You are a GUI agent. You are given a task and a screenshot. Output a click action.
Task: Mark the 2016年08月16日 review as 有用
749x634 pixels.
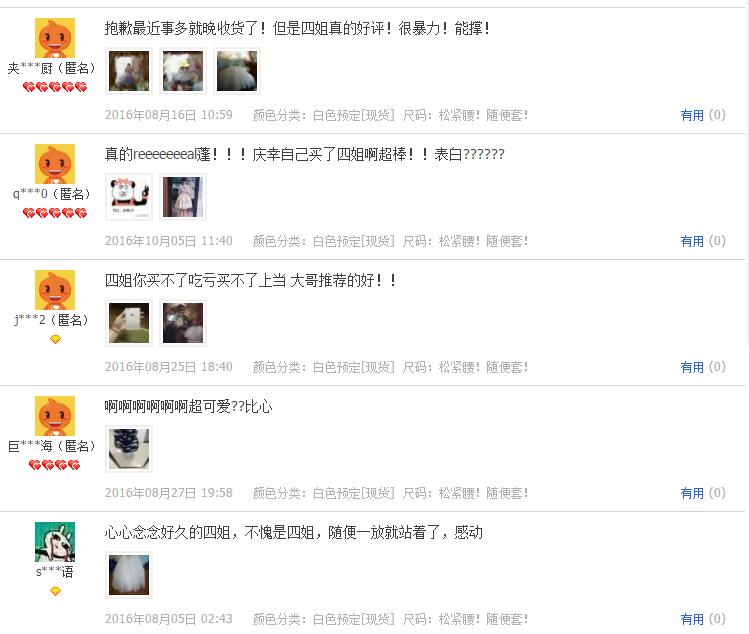coord(692,115)
